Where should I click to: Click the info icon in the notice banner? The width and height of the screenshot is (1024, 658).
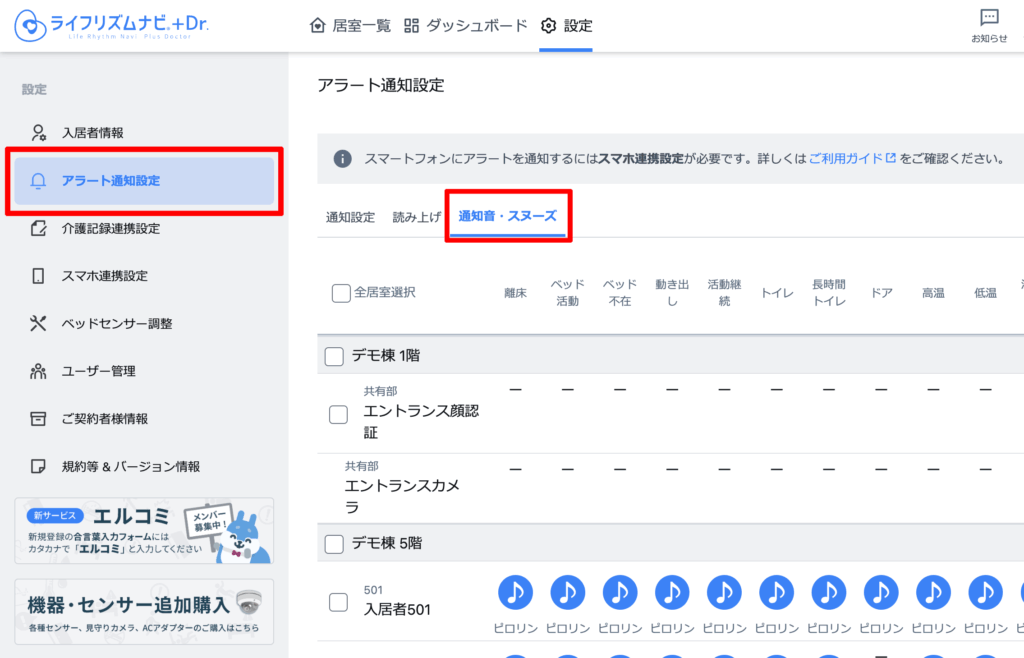coord(342,159)
